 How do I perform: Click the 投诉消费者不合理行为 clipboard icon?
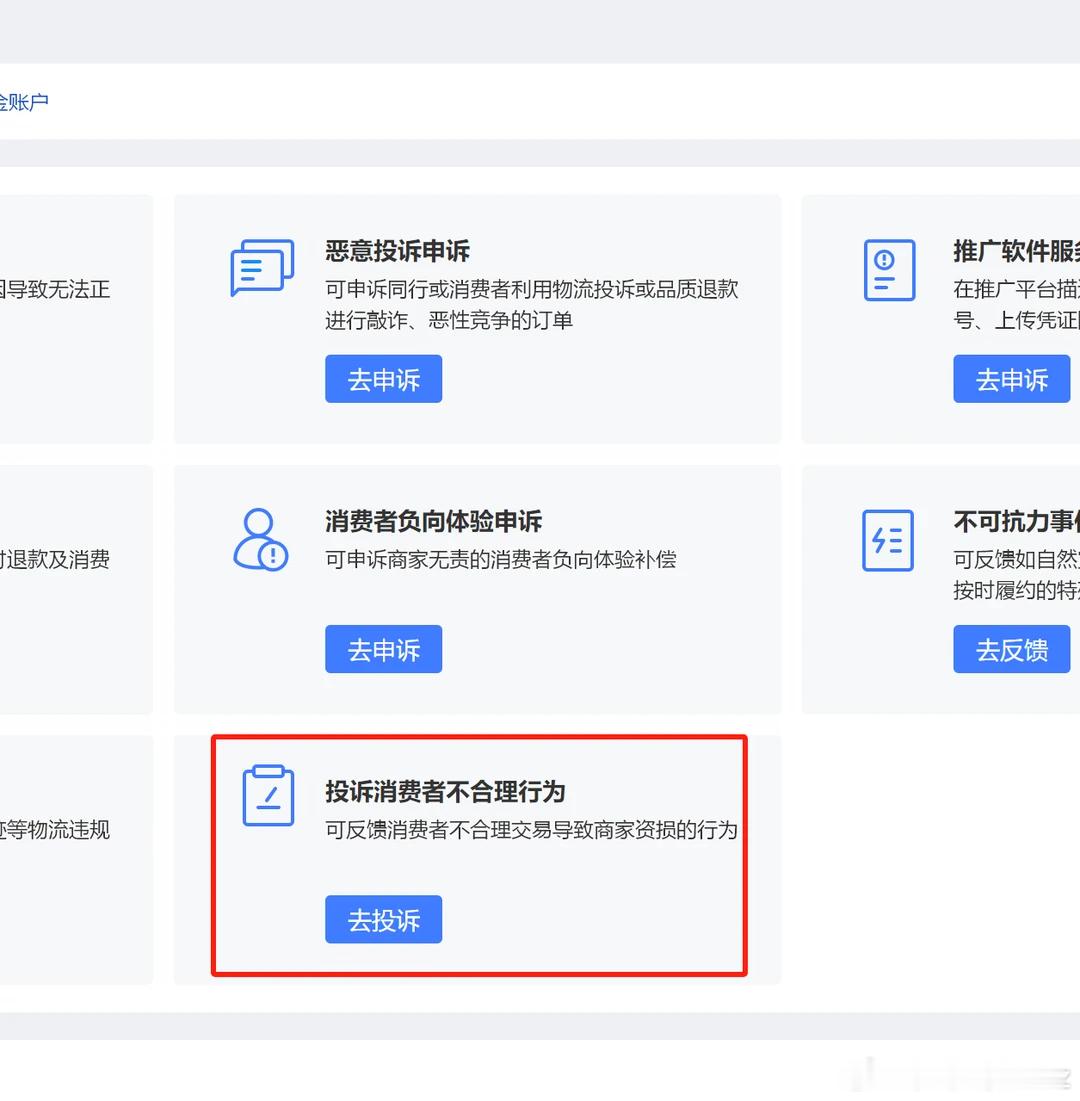[x=268, y=796]
